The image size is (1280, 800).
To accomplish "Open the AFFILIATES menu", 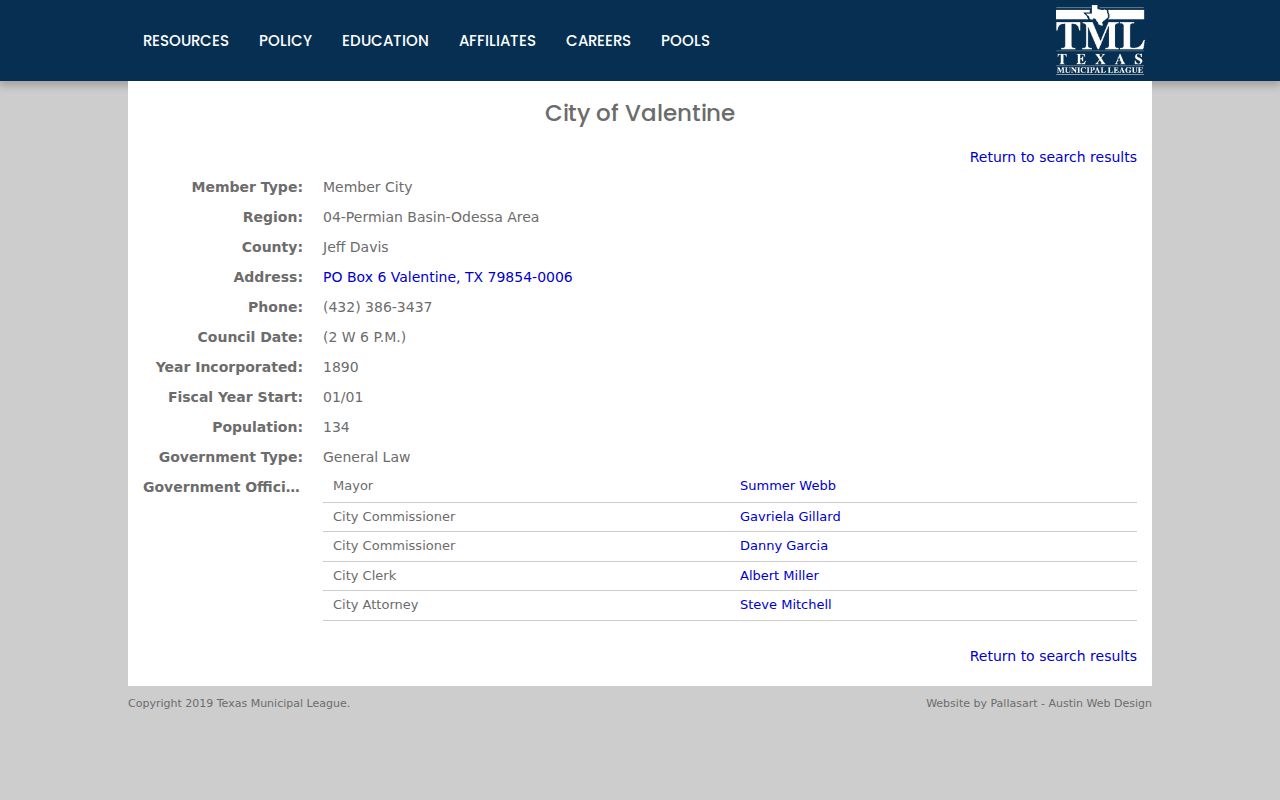I will [497, 41].
